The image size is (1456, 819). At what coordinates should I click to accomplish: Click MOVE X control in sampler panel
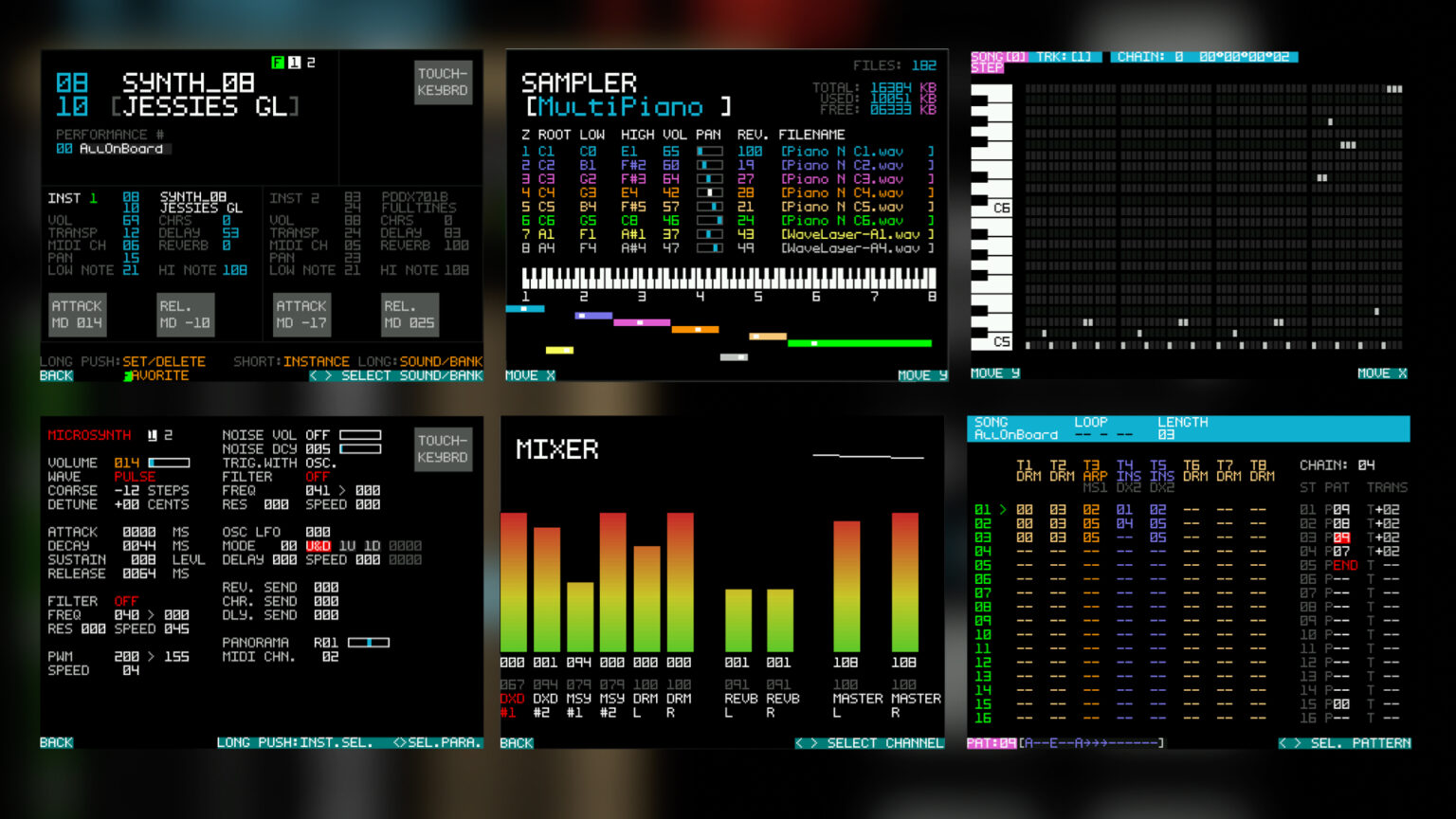click(528, 374)
